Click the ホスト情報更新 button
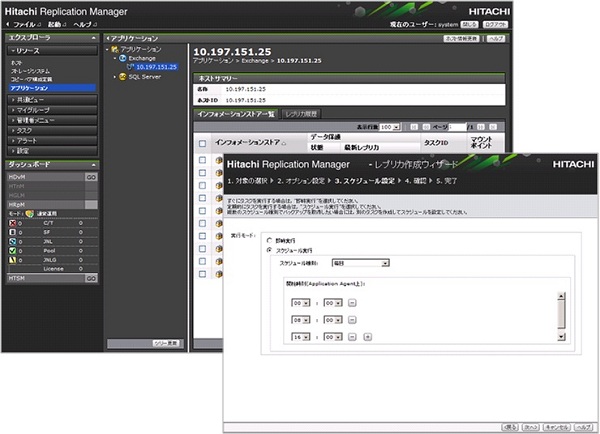The width and height of the screenshot is (600, 434). pyautogui.click(x=461, y=39)
